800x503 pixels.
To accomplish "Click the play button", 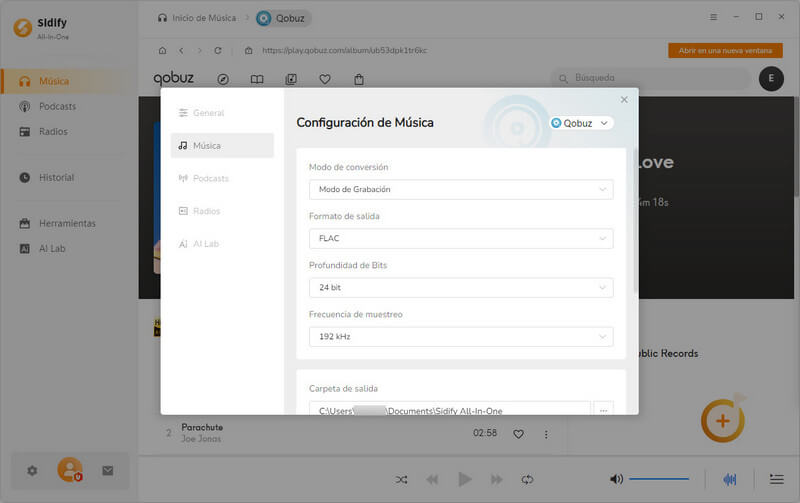I will [464, 480].
